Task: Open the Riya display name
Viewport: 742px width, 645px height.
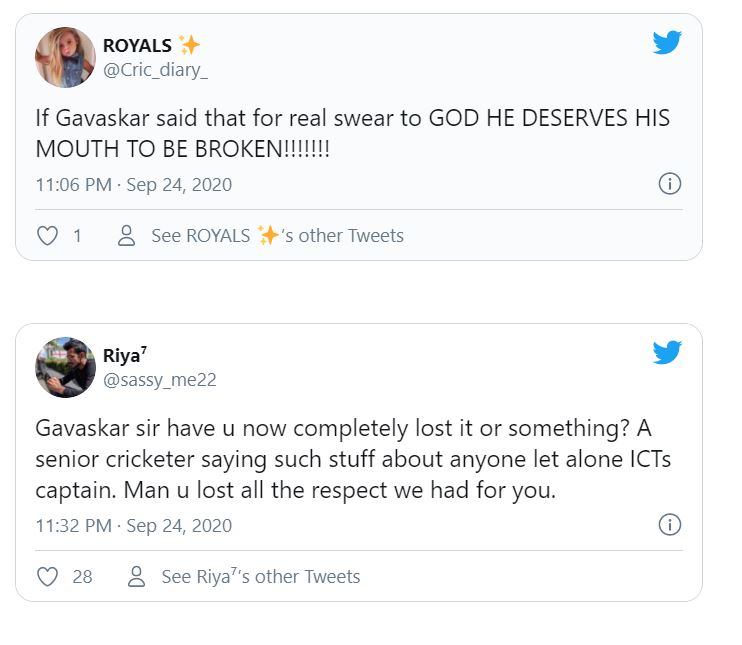Action: tap(125, 355)
